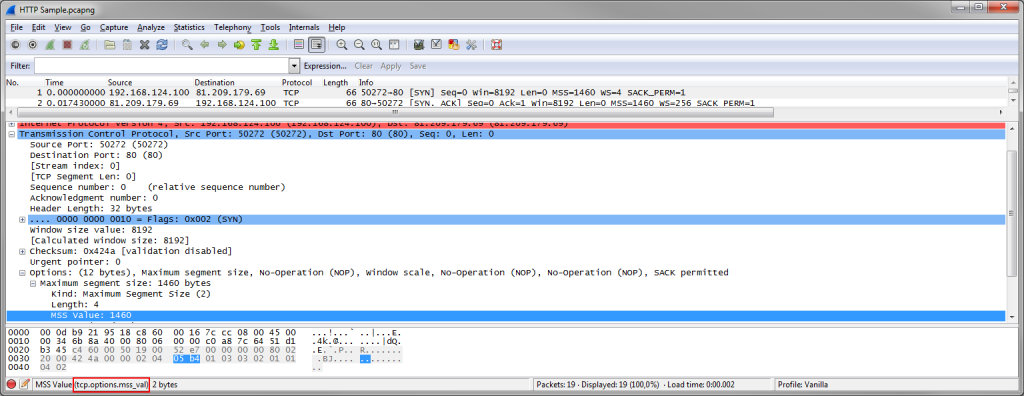Viewport: 1024px width, 396px height.
Task: Find a packet with magnifier icon
Action: click(187, 45)
